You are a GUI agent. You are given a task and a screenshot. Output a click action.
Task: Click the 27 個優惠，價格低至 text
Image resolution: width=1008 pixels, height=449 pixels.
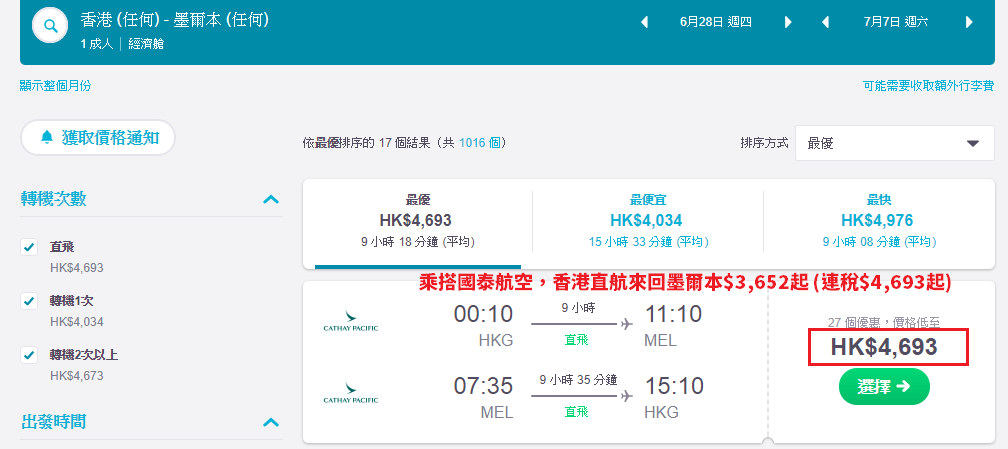point(885,323)
